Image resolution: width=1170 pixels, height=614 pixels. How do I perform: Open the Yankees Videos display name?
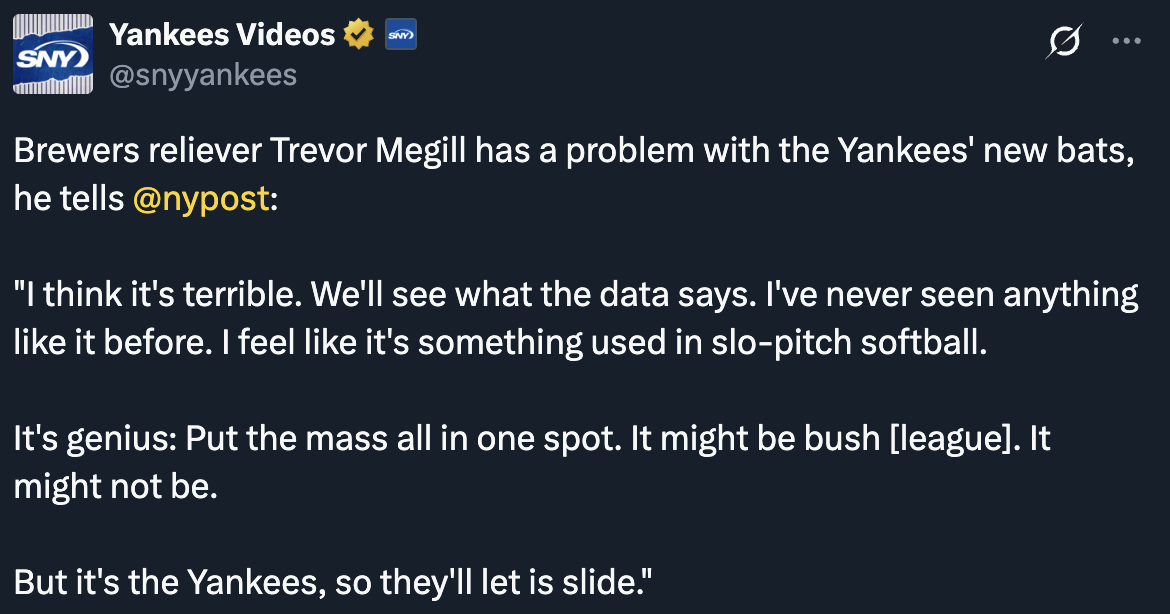(222, 34)
